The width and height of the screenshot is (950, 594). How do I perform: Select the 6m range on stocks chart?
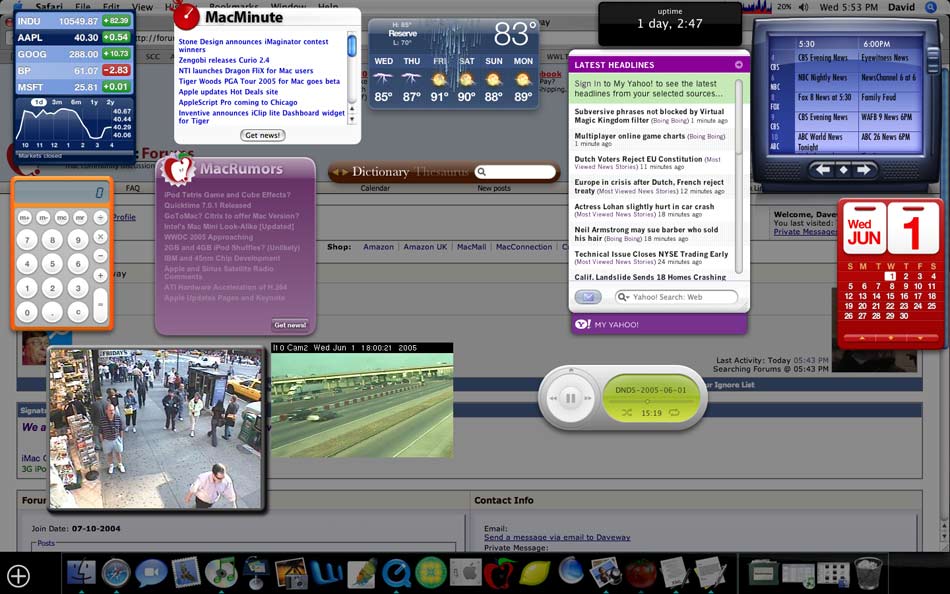click(x=76, y=102)
